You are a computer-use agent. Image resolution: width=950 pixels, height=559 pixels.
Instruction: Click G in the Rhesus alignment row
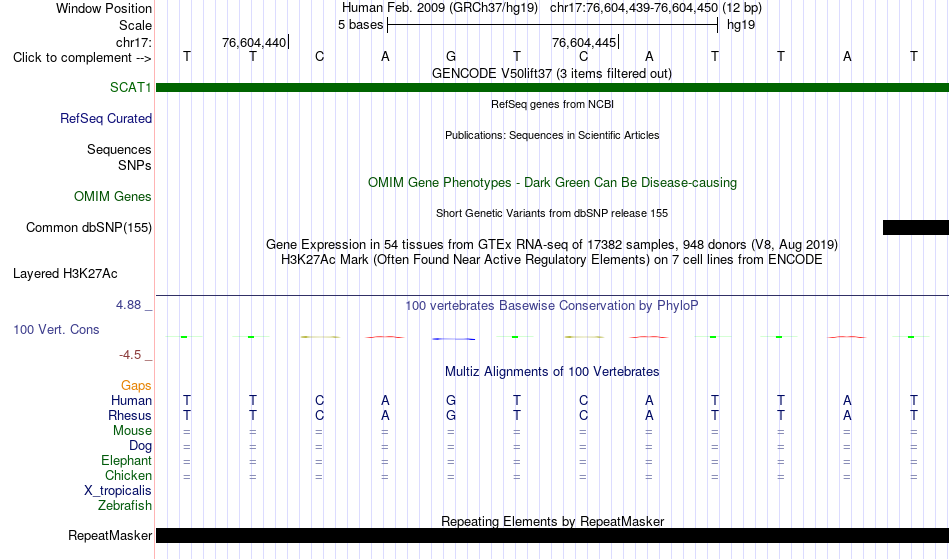tap(451, 415)
